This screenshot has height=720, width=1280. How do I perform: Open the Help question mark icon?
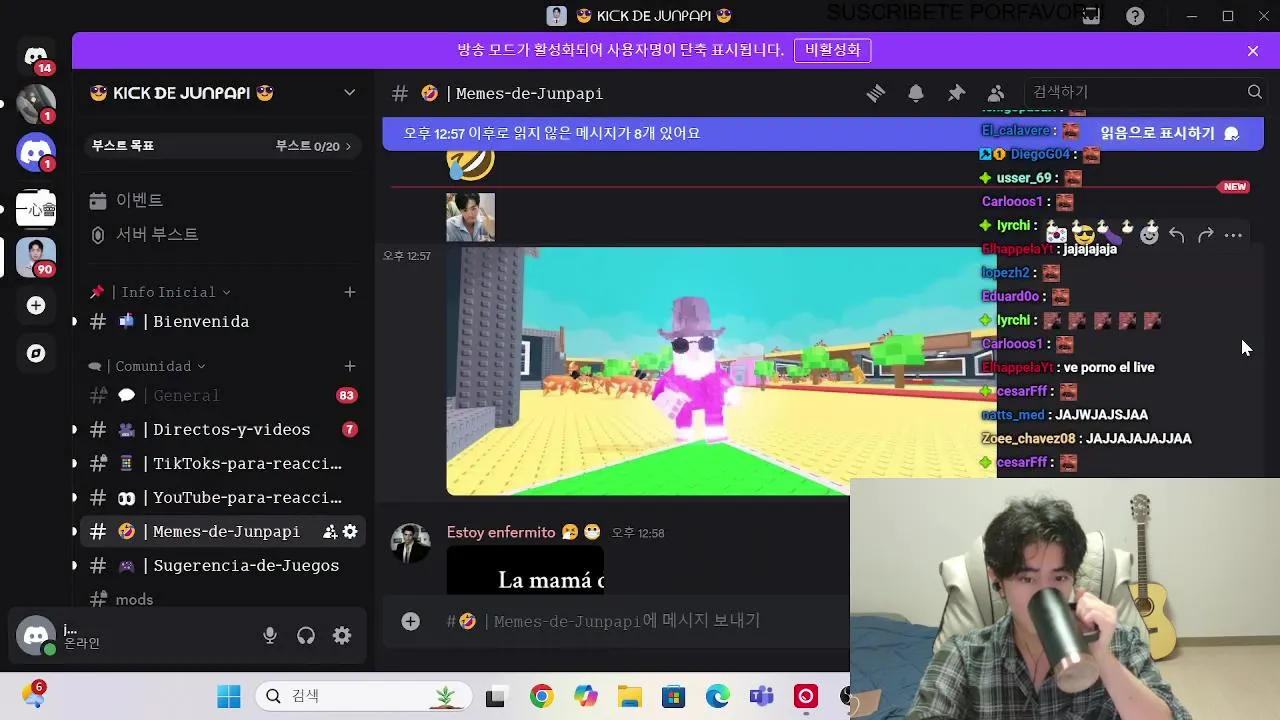click(1135, 16)
